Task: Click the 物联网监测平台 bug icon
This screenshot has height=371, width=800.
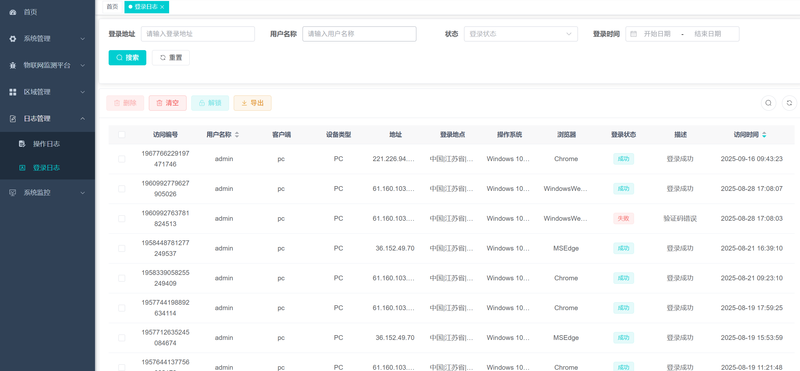Action: (x=13, y=65)
